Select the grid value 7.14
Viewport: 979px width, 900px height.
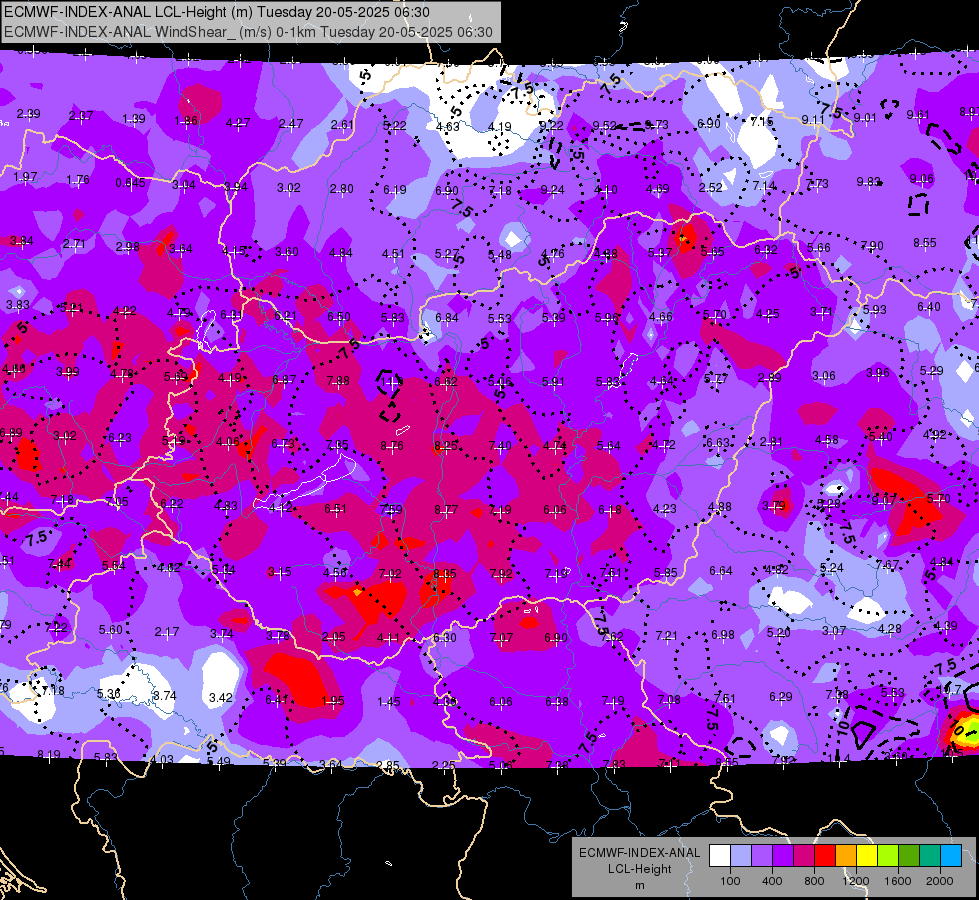(764, 185)
